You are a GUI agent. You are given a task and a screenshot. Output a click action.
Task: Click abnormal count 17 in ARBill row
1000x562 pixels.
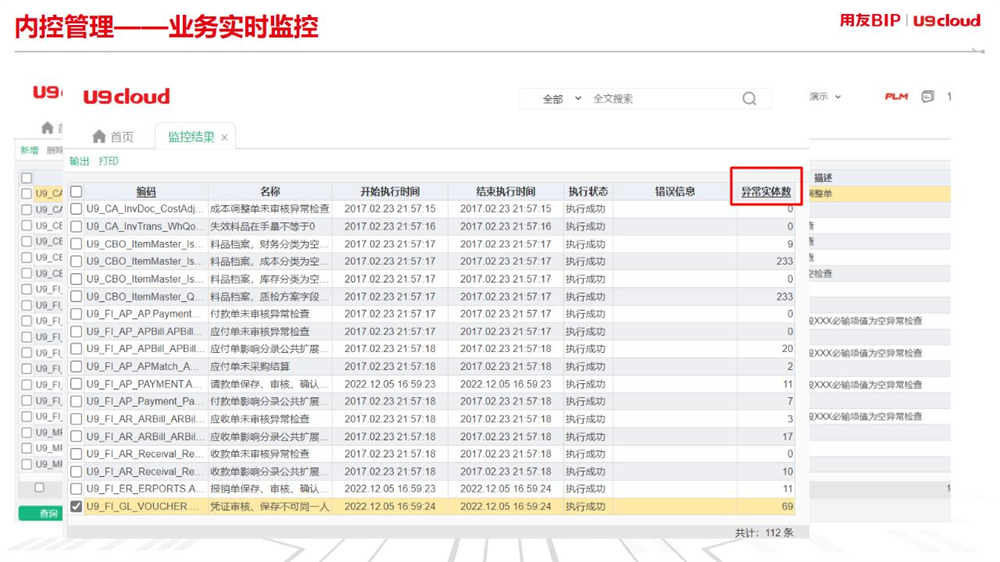point(788,437)
